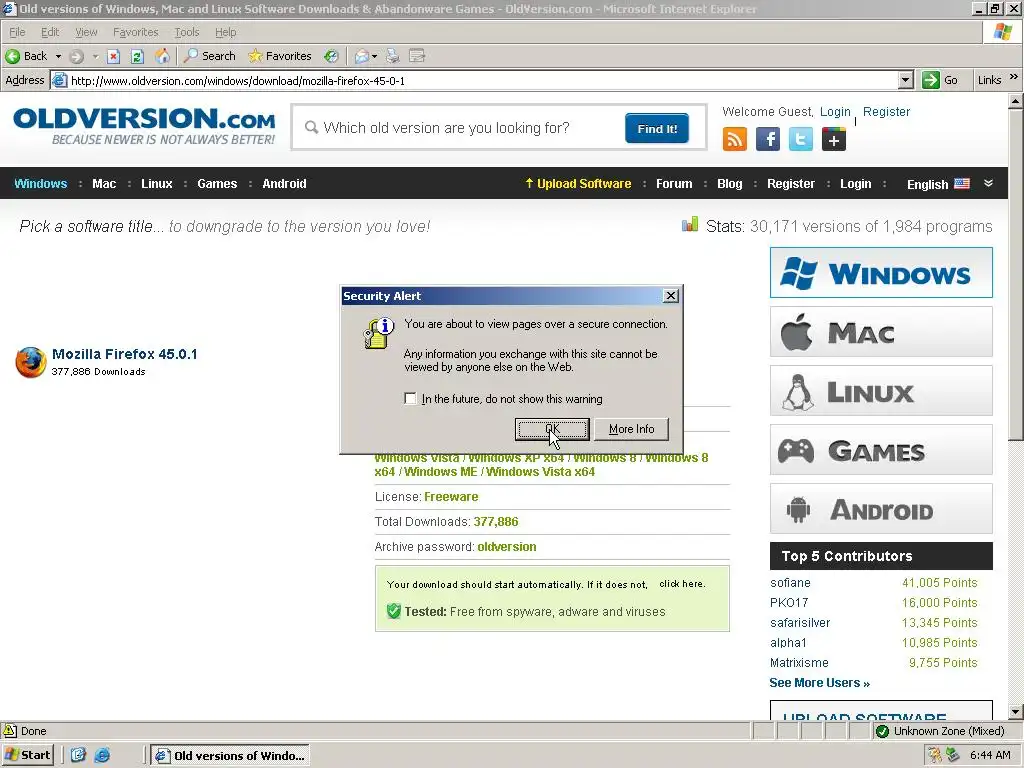Open the Tools menu
Screen dimensions: 1024x768
(x=186, y=32)
